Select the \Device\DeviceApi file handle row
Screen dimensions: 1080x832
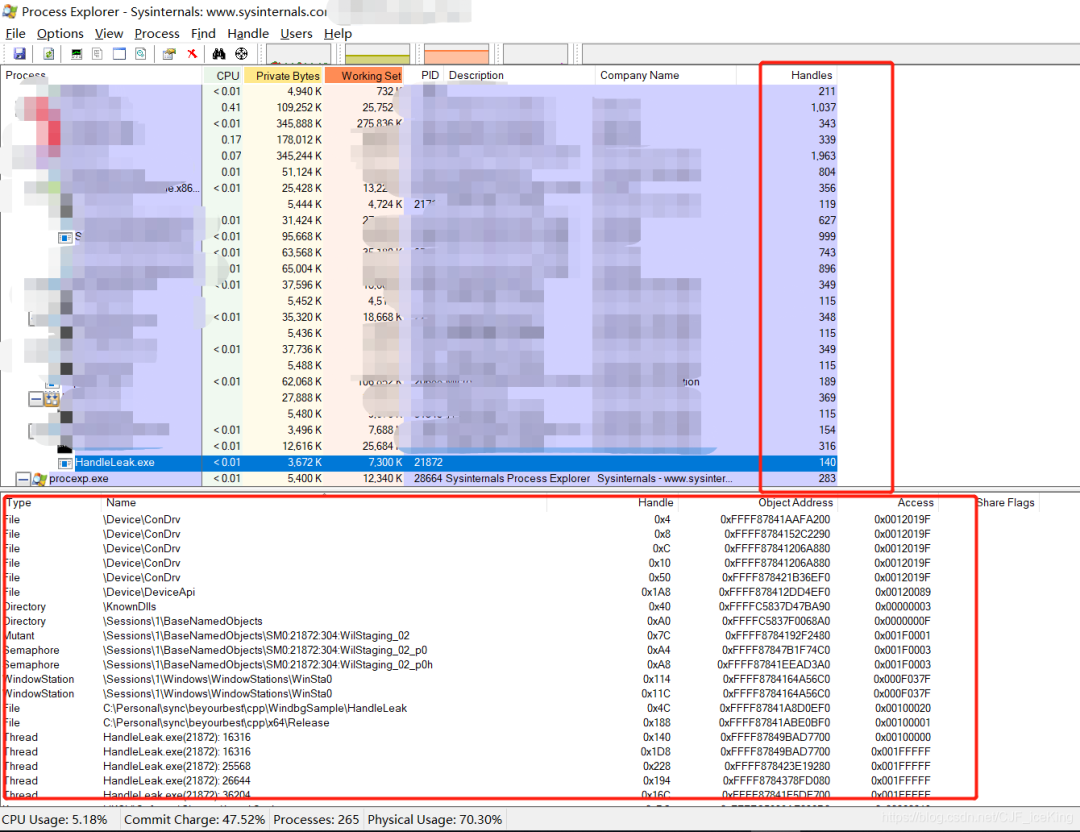click(471, 592)
